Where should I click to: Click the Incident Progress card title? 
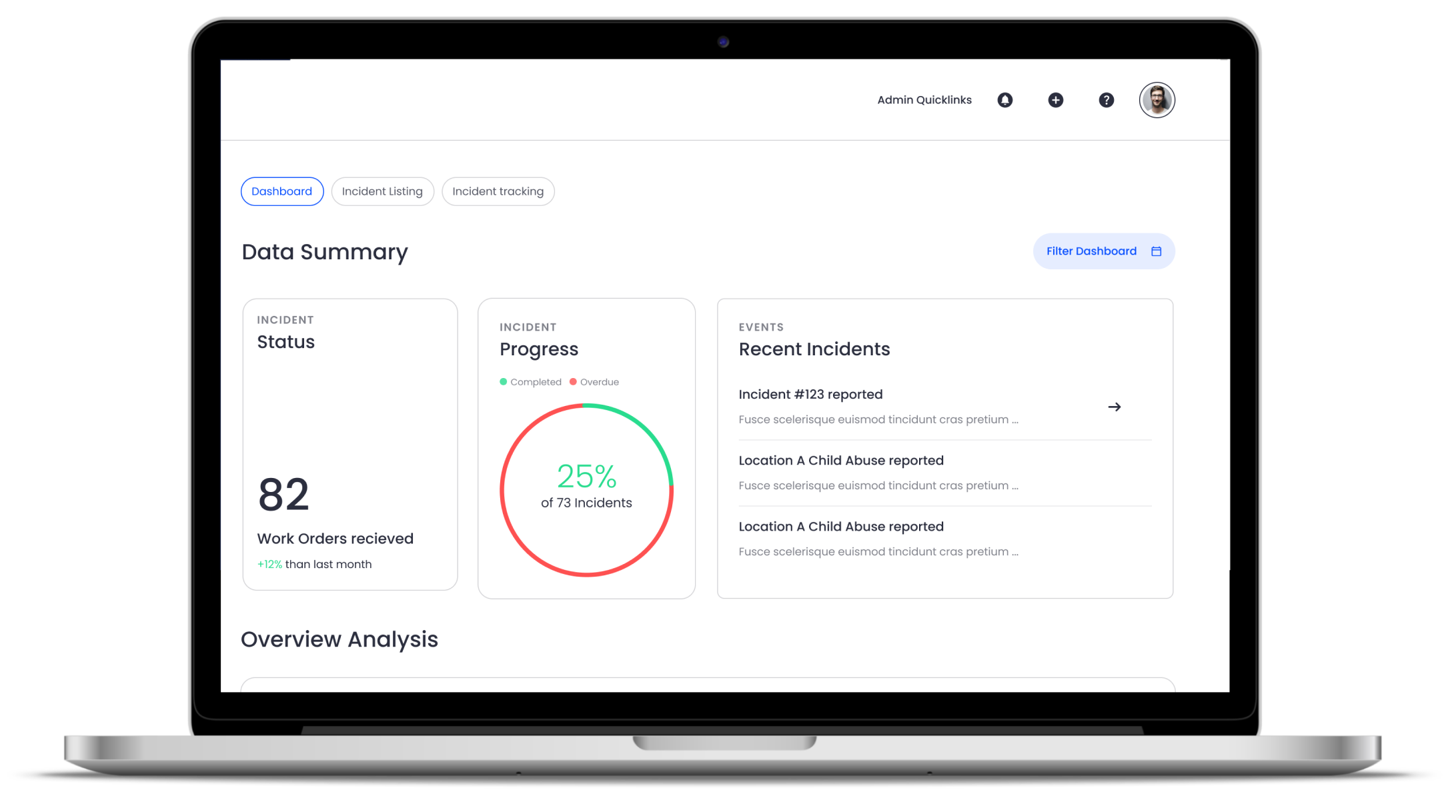point(539,349)
